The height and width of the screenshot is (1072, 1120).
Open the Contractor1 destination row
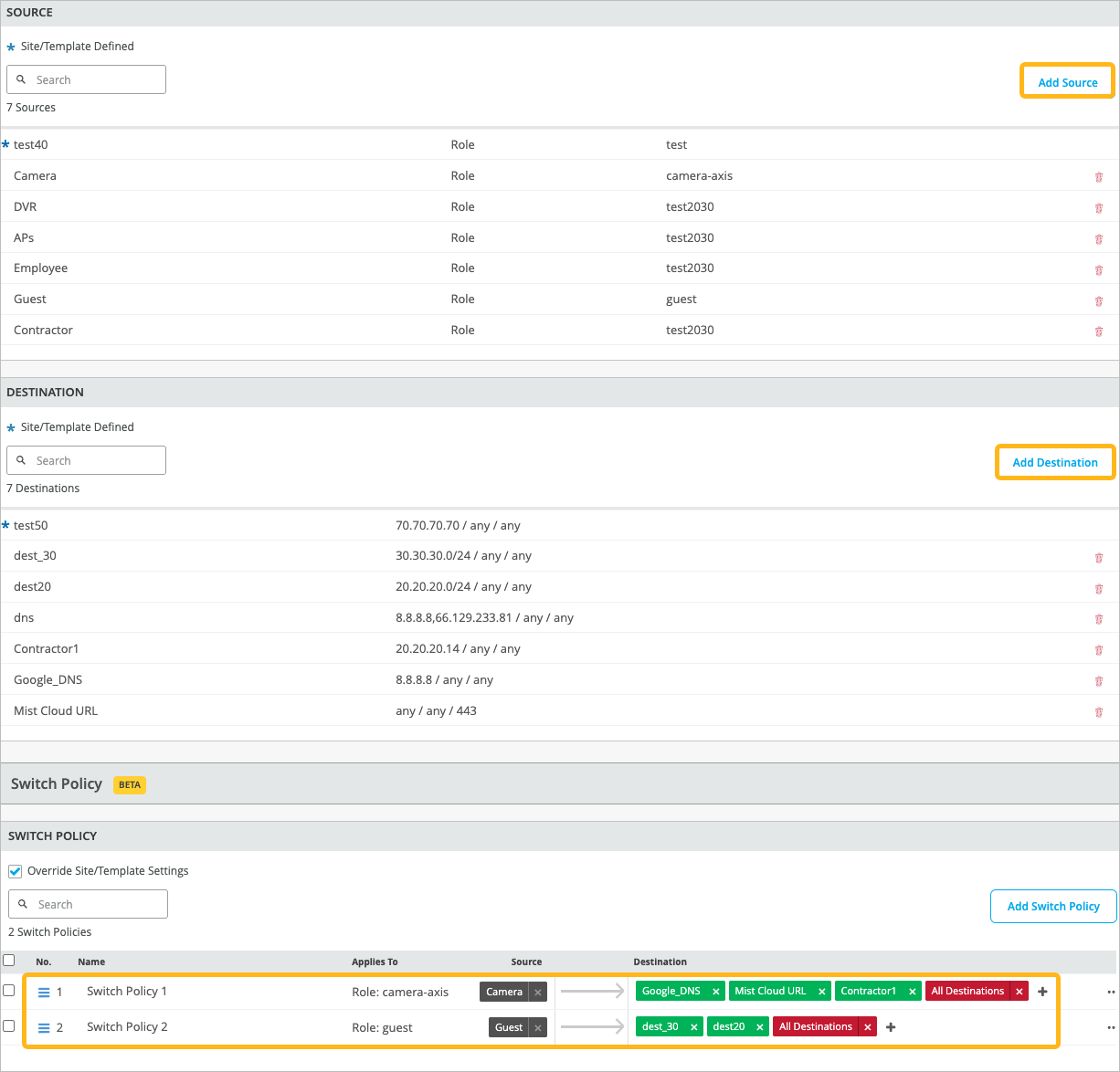tap(47, 649)
